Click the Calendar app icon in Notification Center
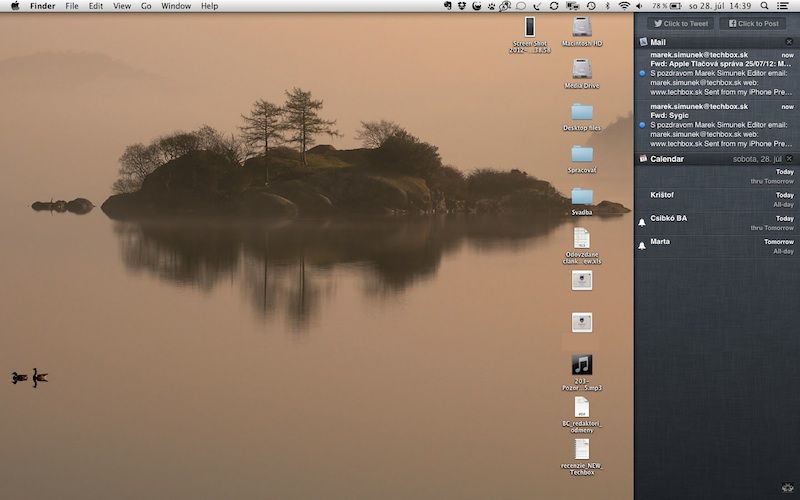This screenshot has width=800, height=500. click(643, 159)
